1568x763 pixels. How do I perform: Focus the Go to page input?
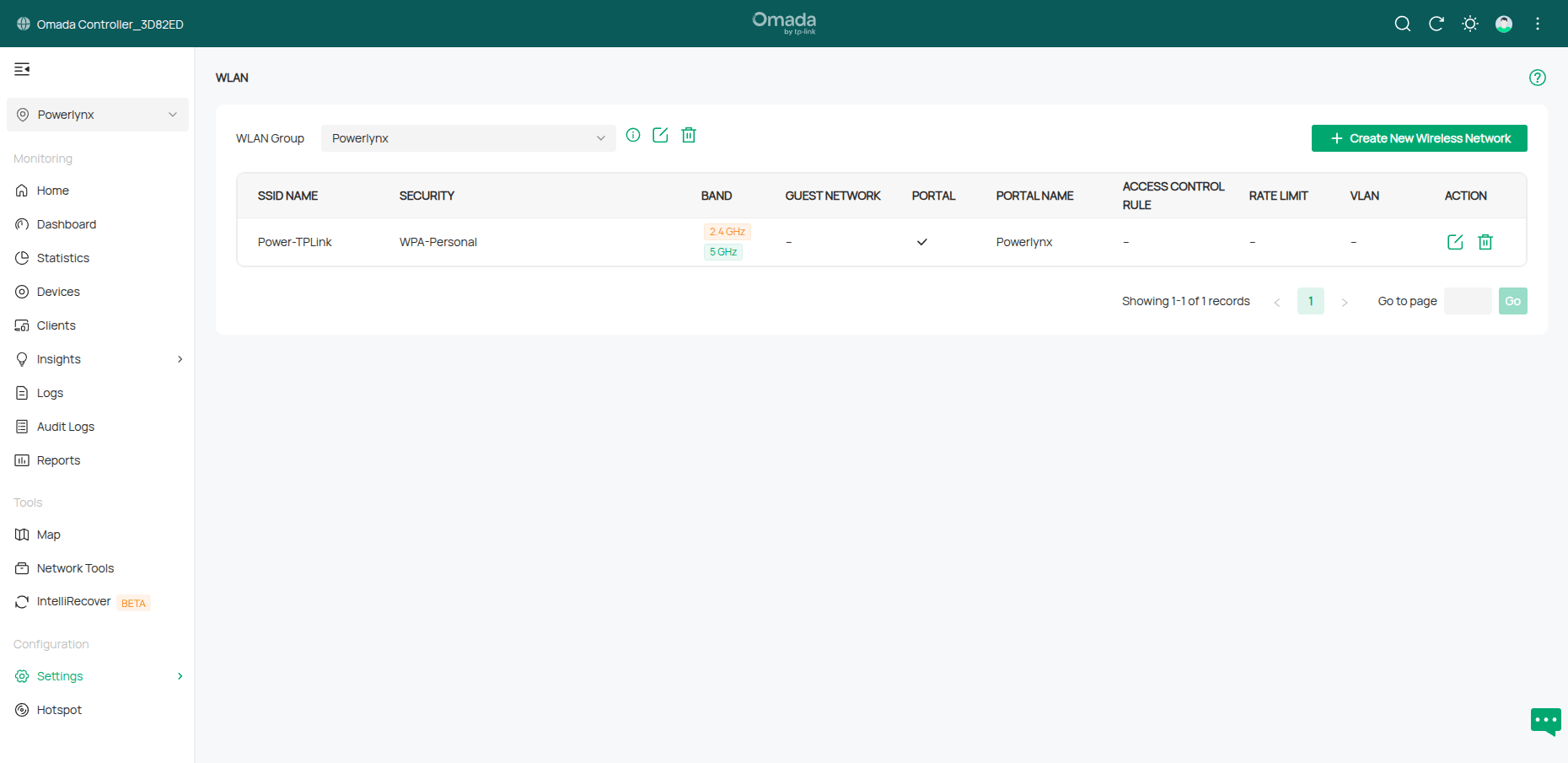[x=1468, y=301]
